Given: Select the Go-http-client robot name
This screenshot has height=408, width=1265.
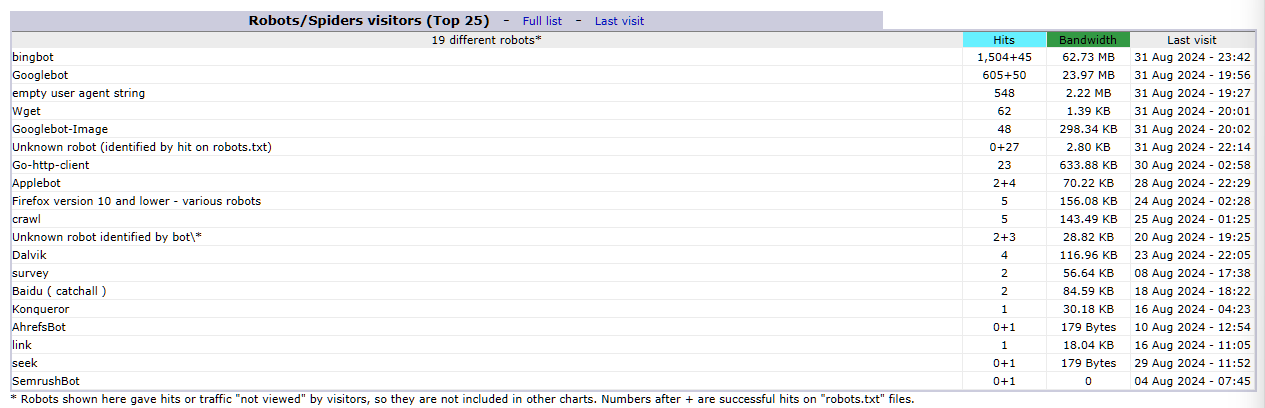Looking at the screenshot, I should 50,165.
